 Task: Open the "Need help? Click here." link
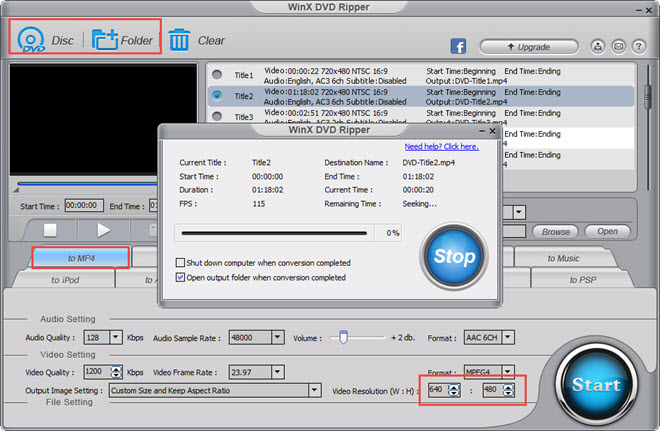441,146
